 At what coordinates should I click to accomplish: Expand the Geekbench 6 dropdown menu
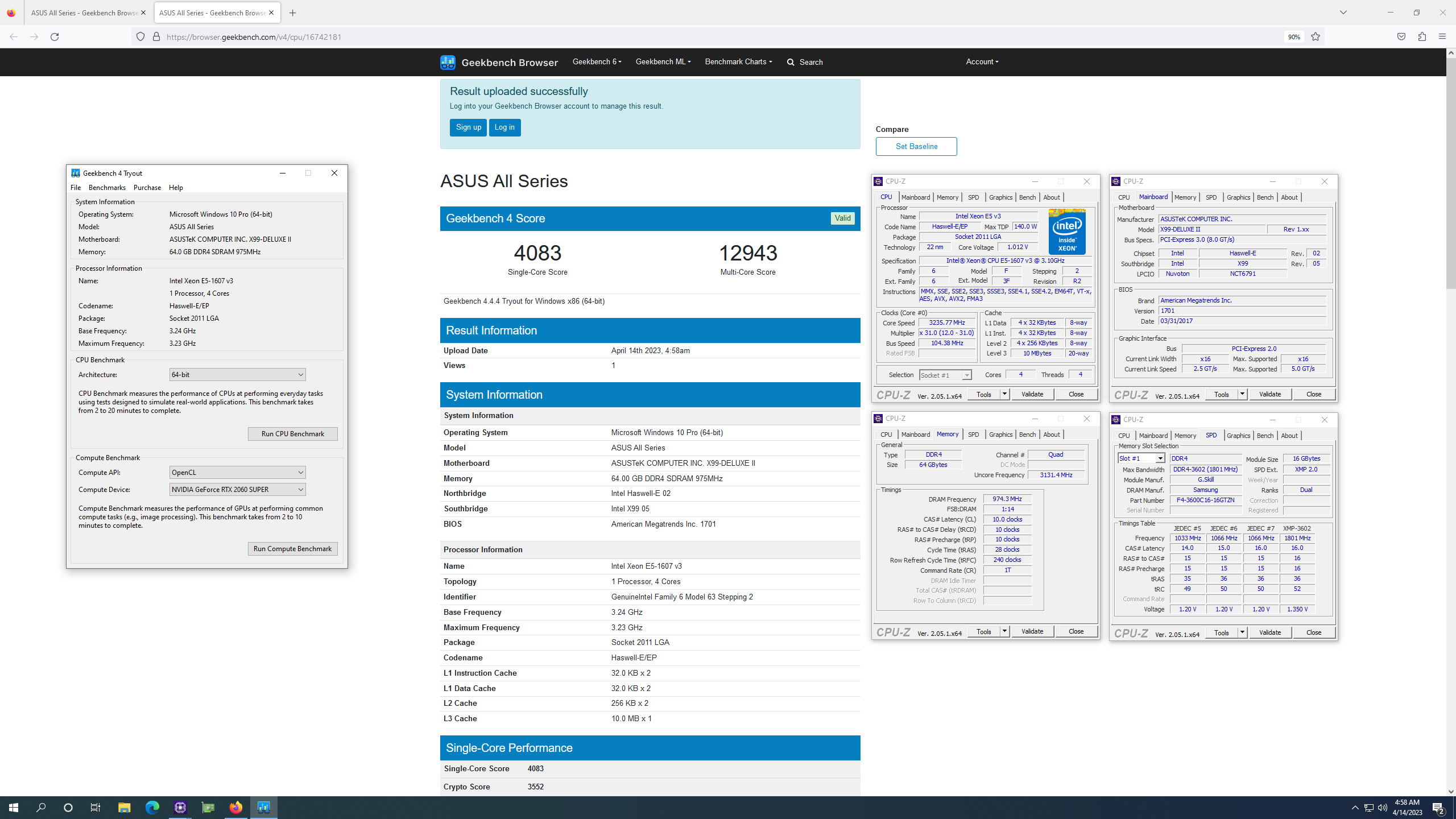pos(597,61)
